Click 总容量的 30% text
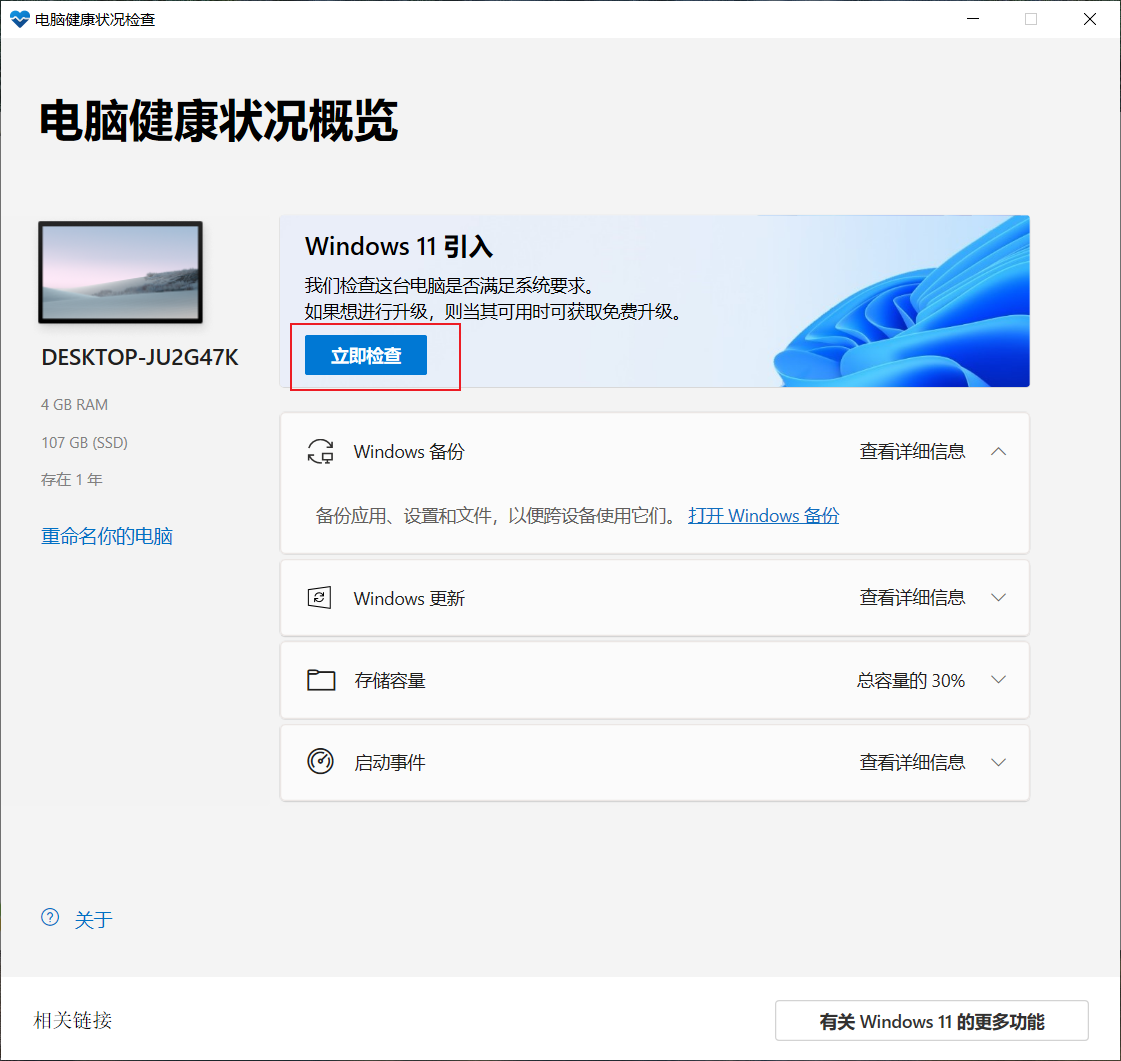Screen dimensions: 1121x1061 pos(911,680)
